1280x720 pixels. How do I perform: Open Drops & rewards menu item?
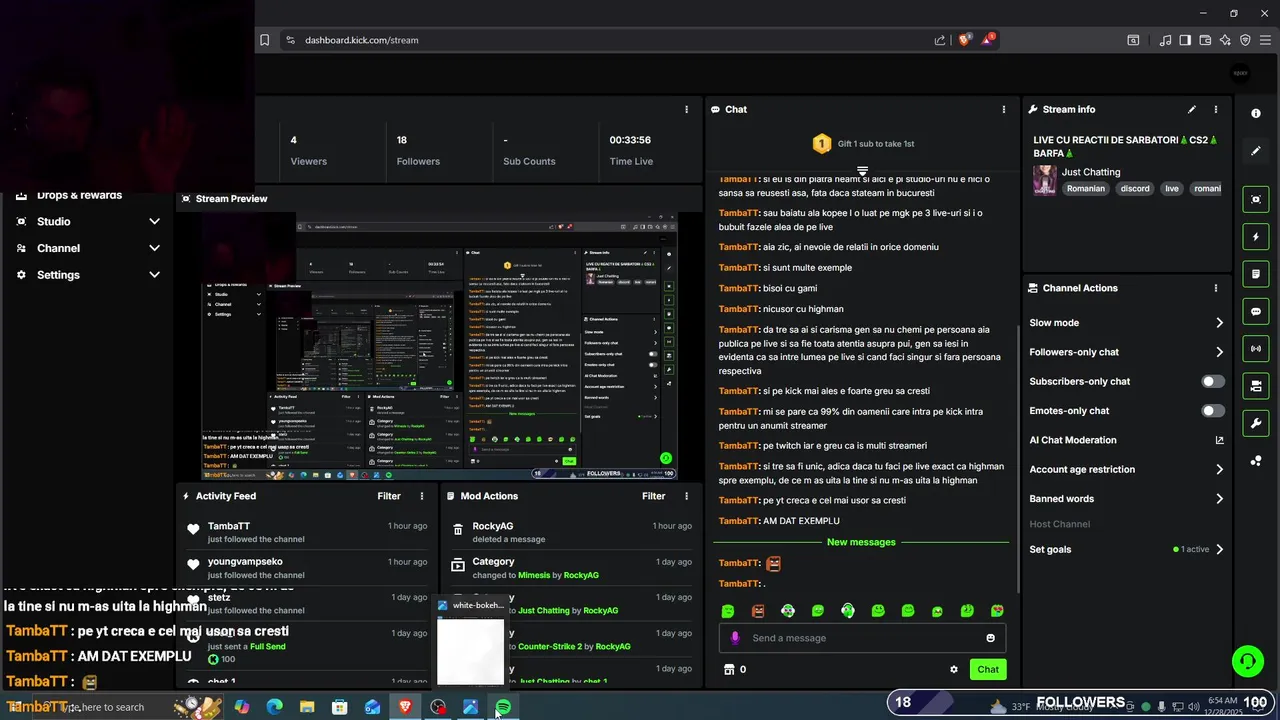pos(79,195)
